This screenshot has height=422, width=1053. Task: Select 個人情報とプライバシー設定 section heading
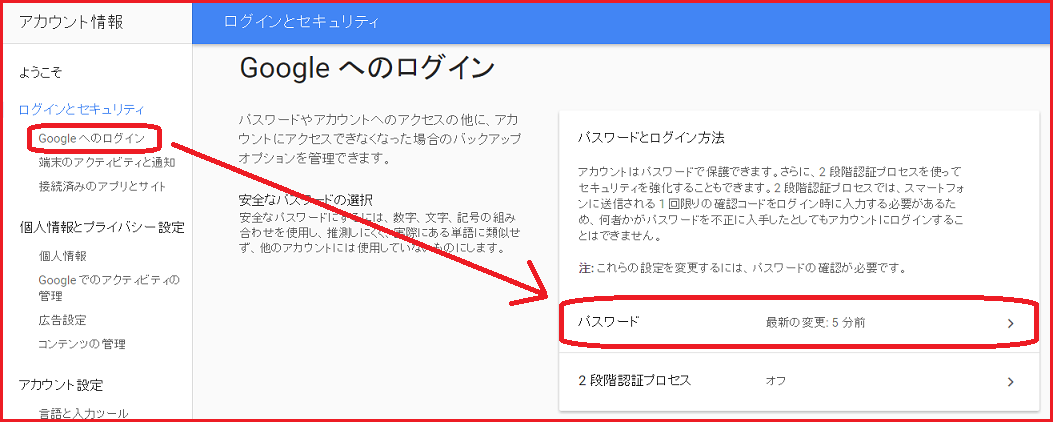101,228
